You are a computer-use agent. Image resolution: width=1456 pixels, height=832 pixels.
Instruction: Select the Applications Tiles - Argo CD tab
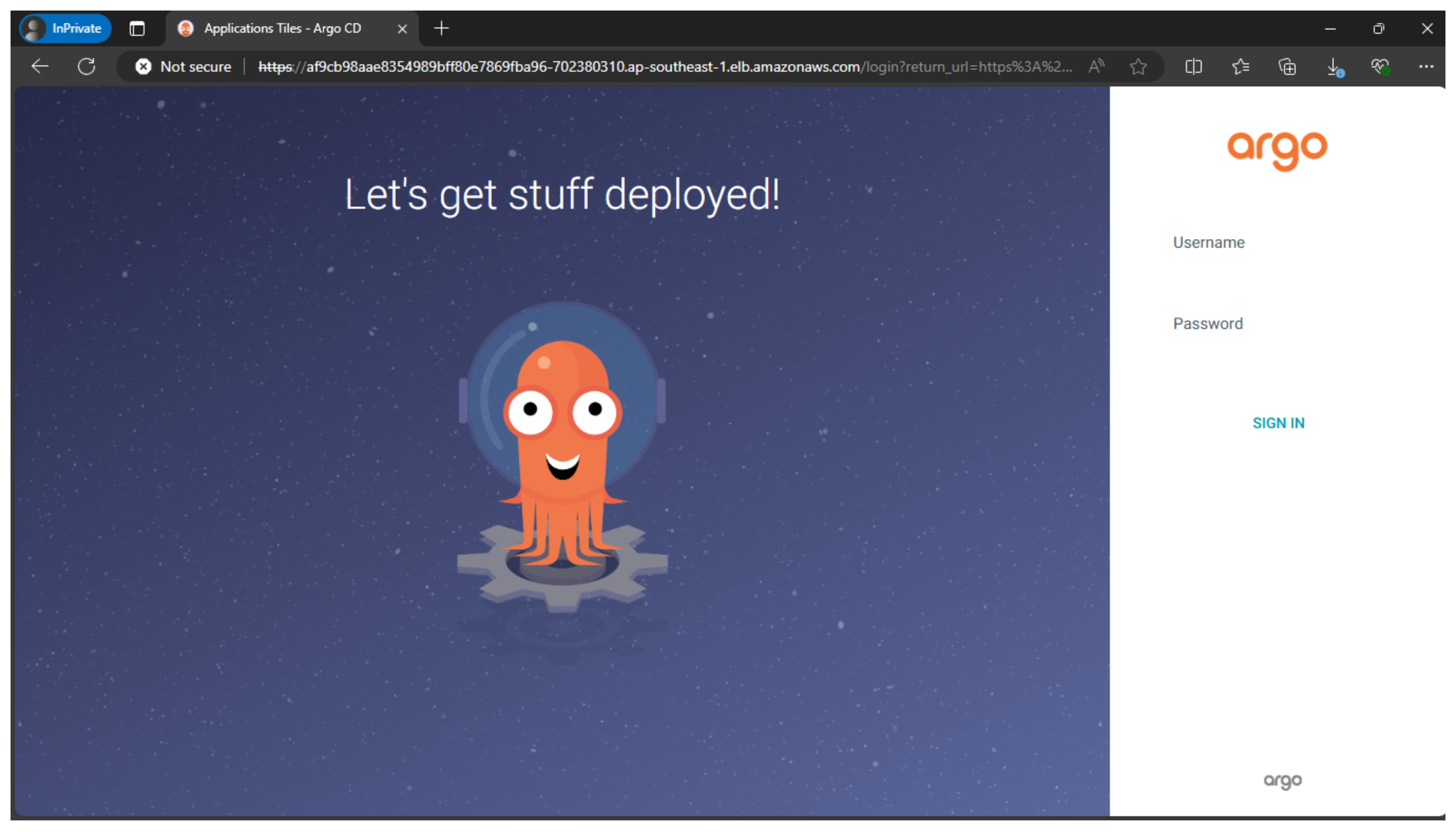(x=282, y=28)
